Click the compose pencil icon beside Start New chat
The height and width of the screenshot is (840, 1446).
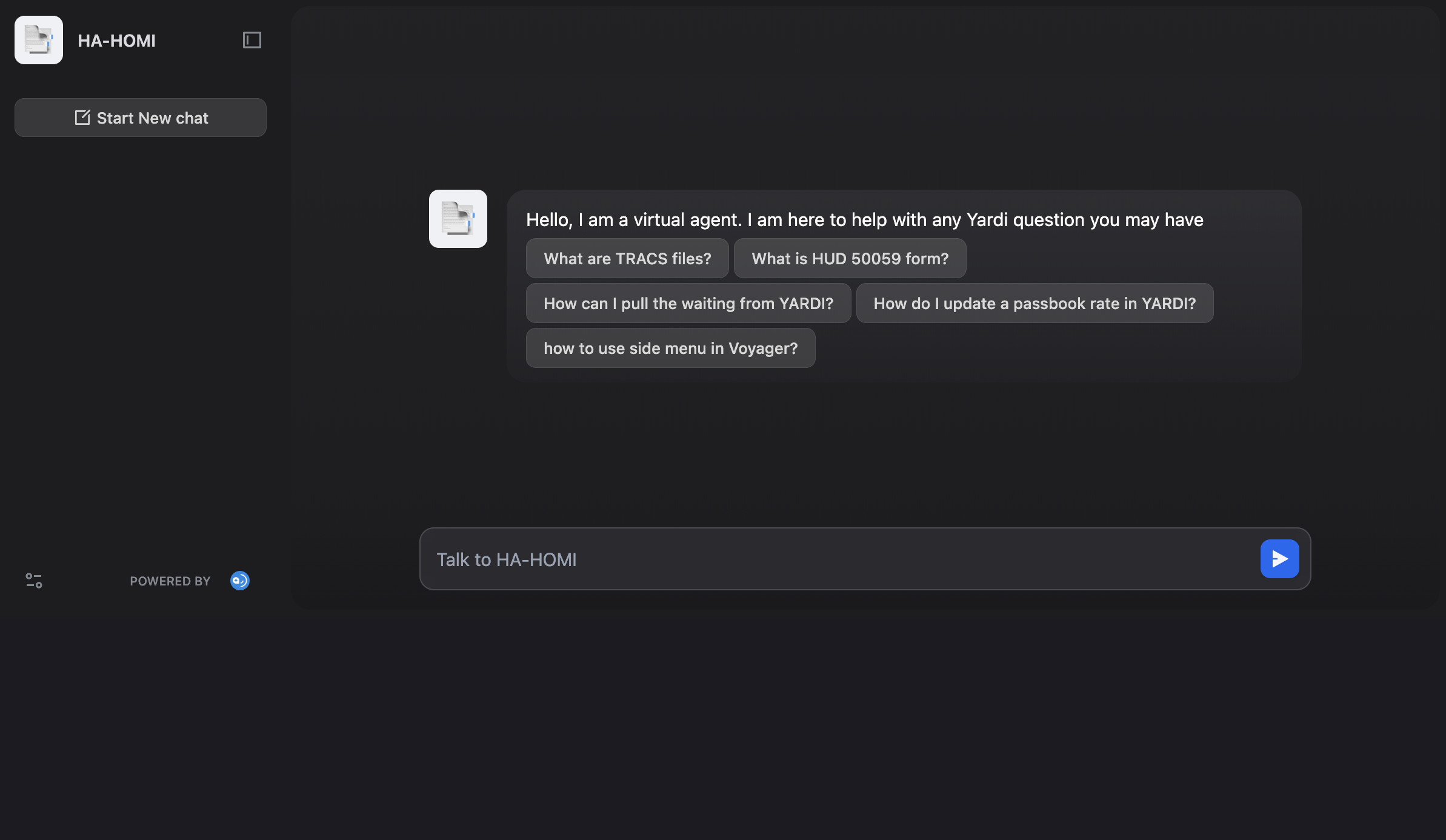tap(82, 118)
